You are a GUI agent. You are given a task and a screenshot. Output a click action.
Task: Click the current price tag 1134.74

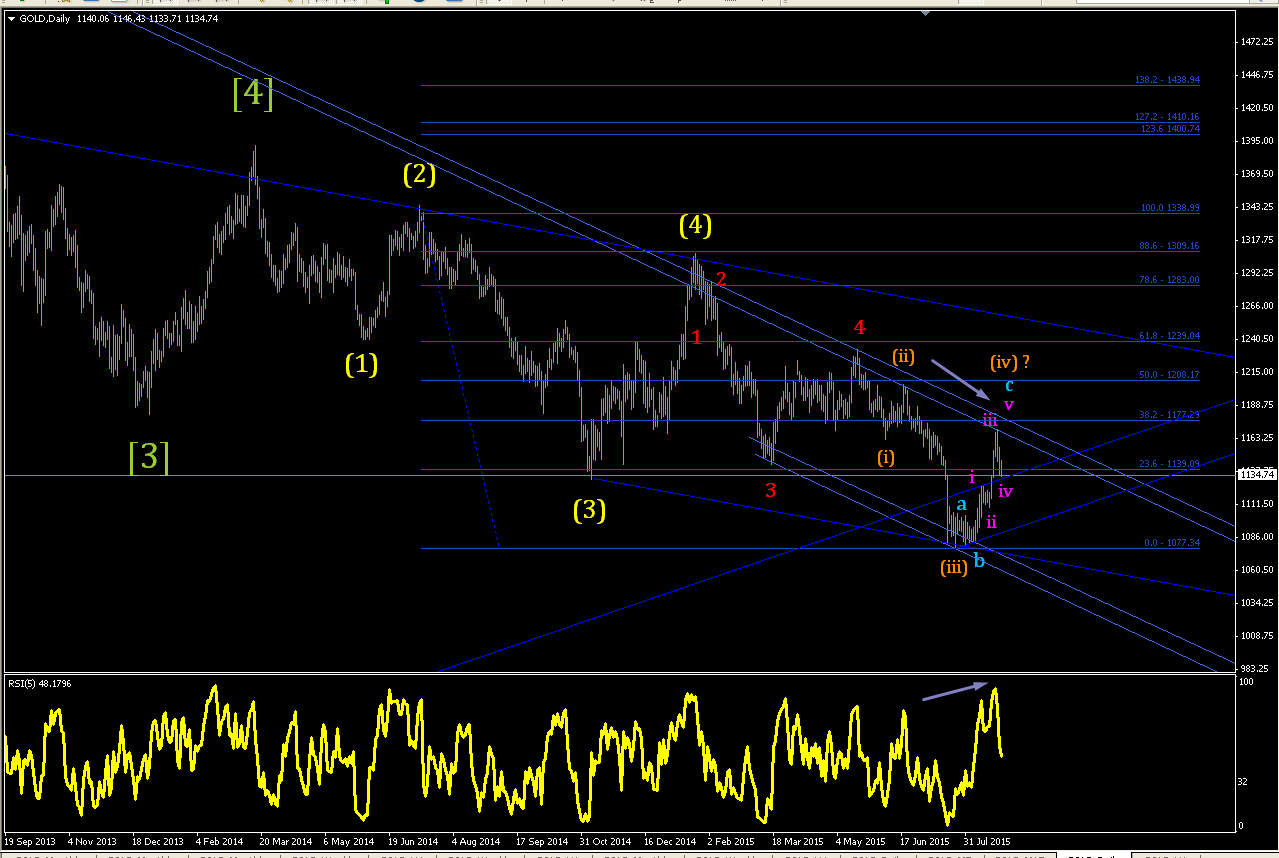(1257, 475)
